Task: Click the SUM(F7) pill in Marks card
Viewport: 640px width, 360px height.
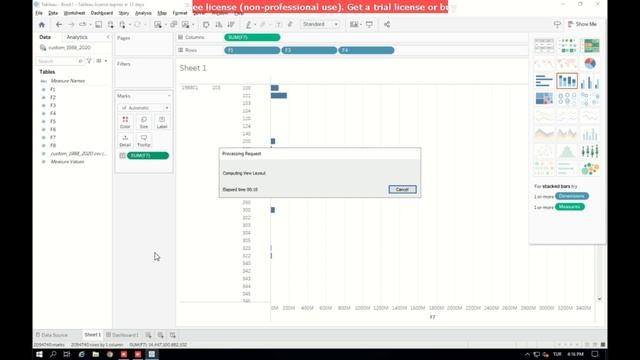Action: [x=148, y=156]
